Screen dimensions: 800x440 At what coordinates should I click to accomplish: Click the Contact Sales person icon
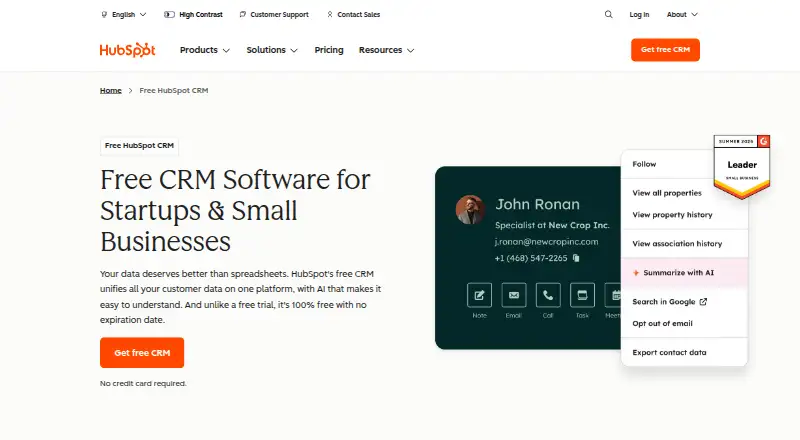point(330,14)
